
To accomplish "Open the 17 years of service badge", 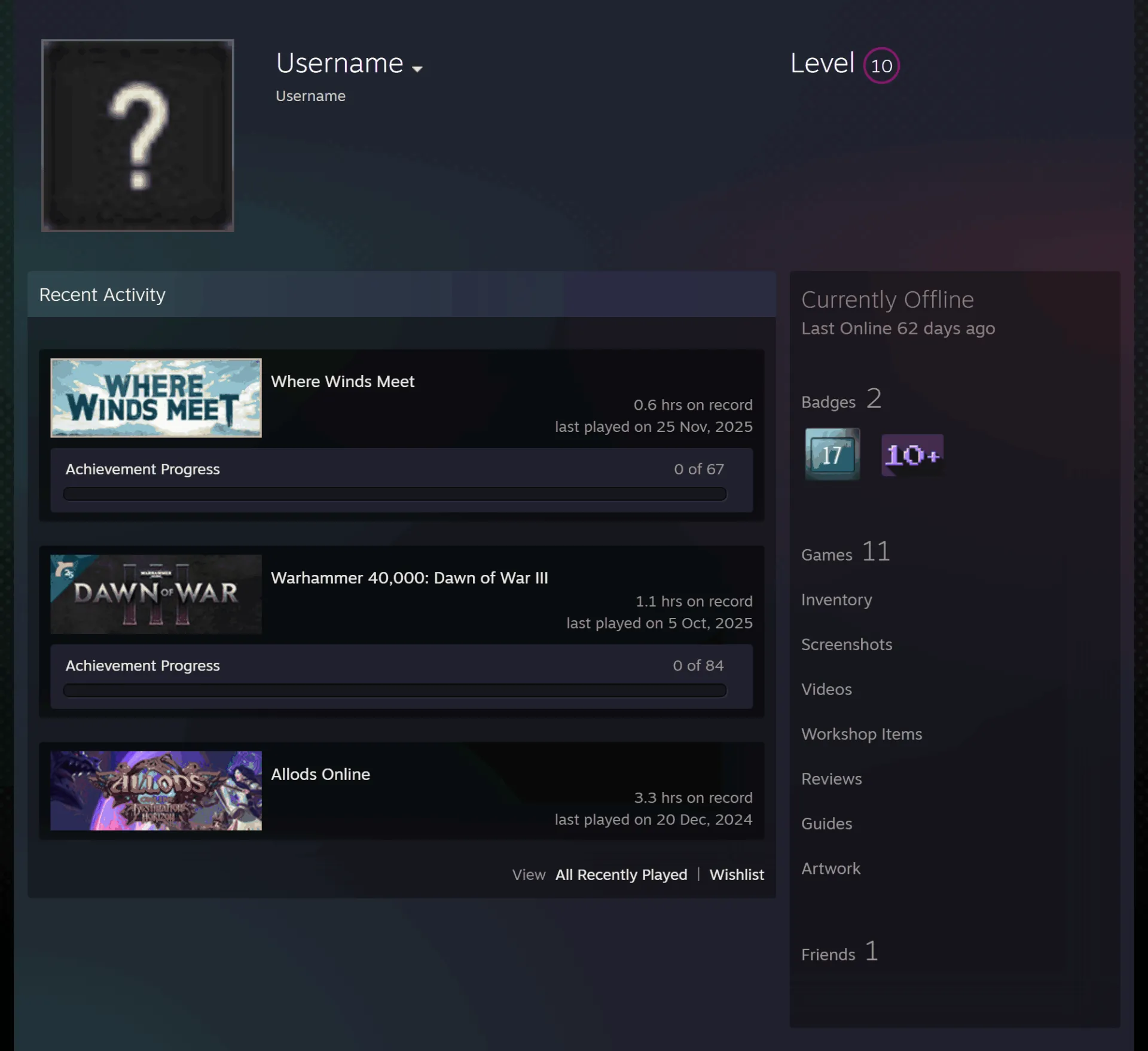I will (x=832, y=454).
